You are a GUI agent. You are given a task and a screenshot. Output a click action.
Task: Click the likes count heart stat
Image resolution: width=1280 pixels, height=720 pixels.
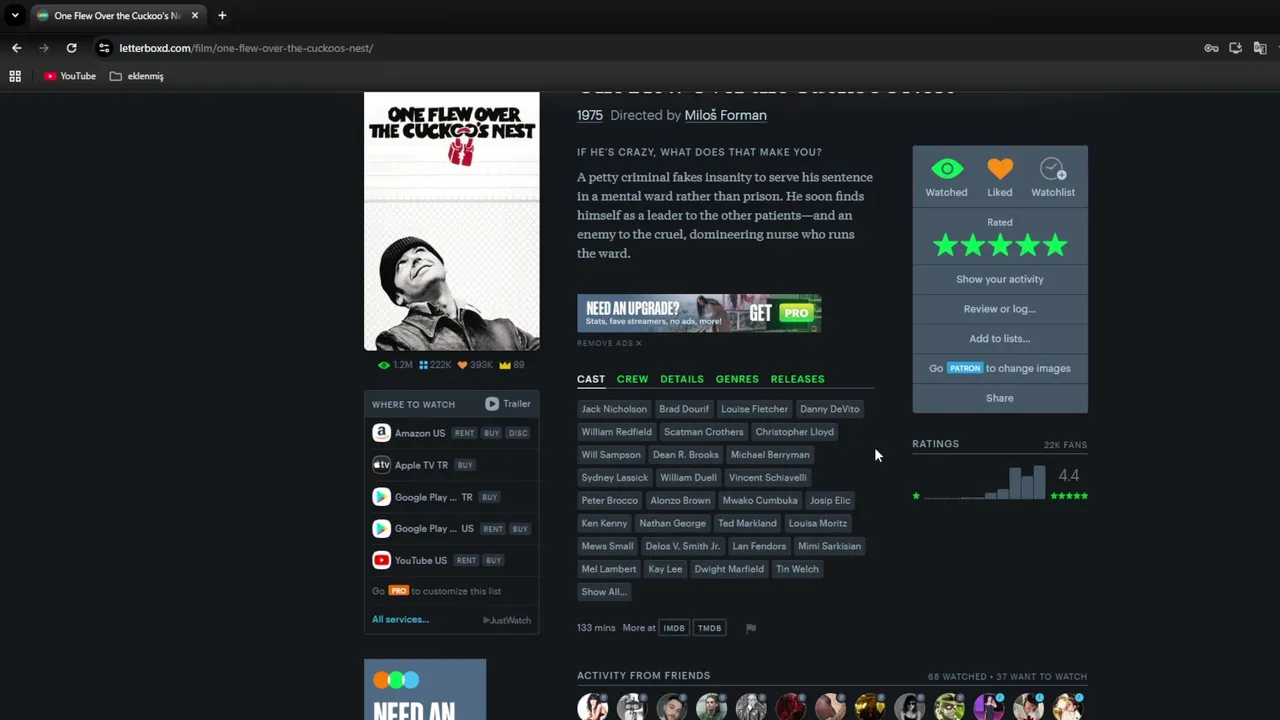pyautogui.click(x=475, y=365)
